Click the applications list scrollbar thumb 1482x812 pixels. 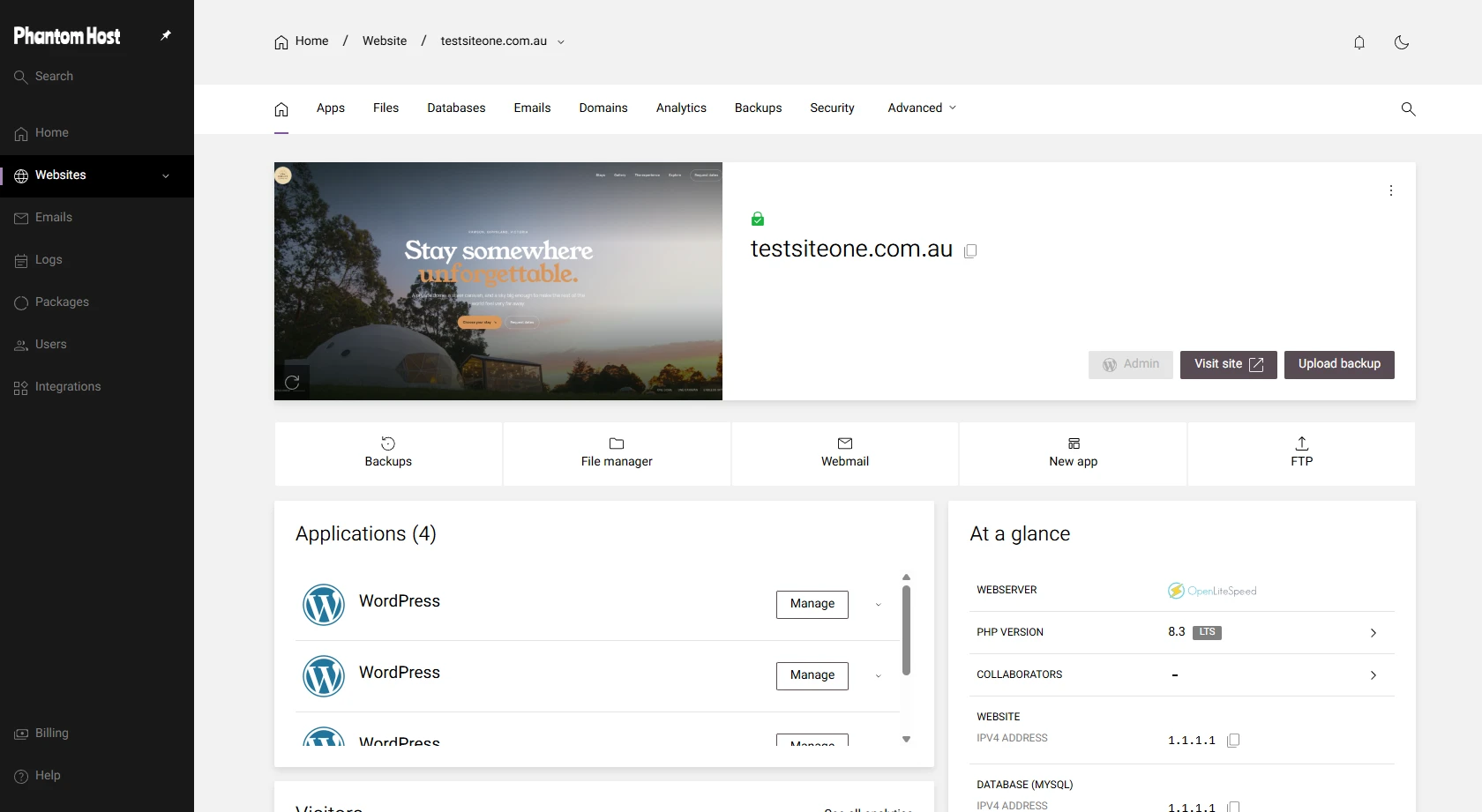906,630
